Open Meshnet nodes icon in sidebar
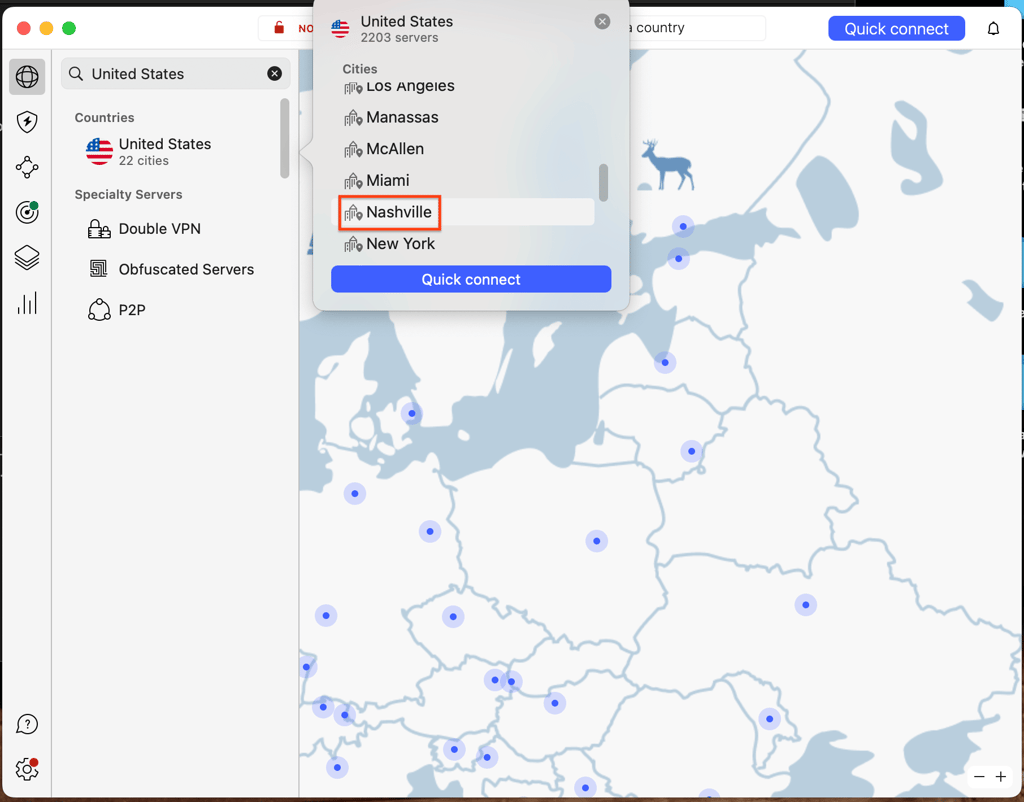The height and width of the screenshot is (802, 1024). [x=27, y=167]
